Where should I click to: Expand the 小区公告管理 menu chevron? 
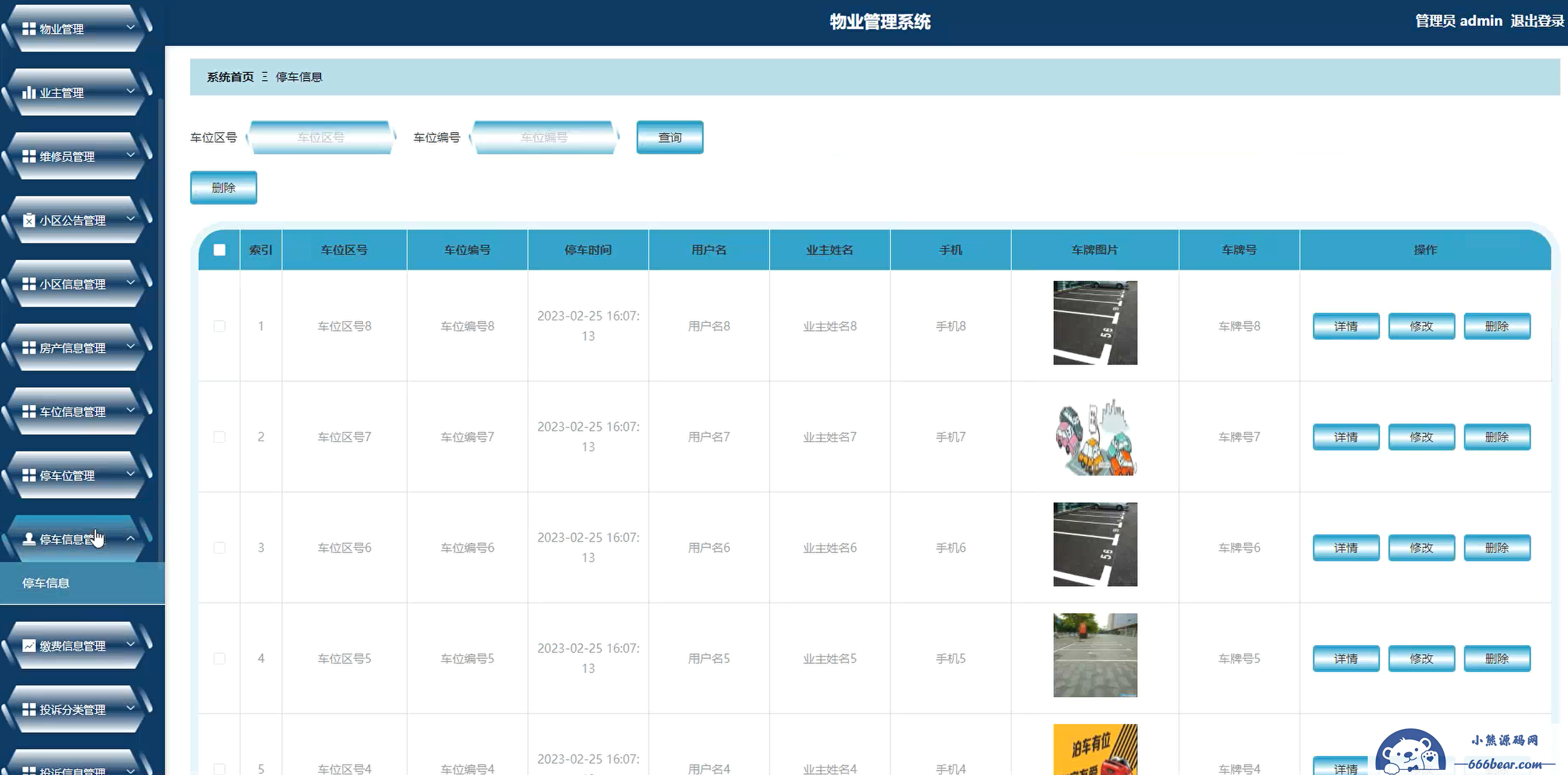pos(130,219)
